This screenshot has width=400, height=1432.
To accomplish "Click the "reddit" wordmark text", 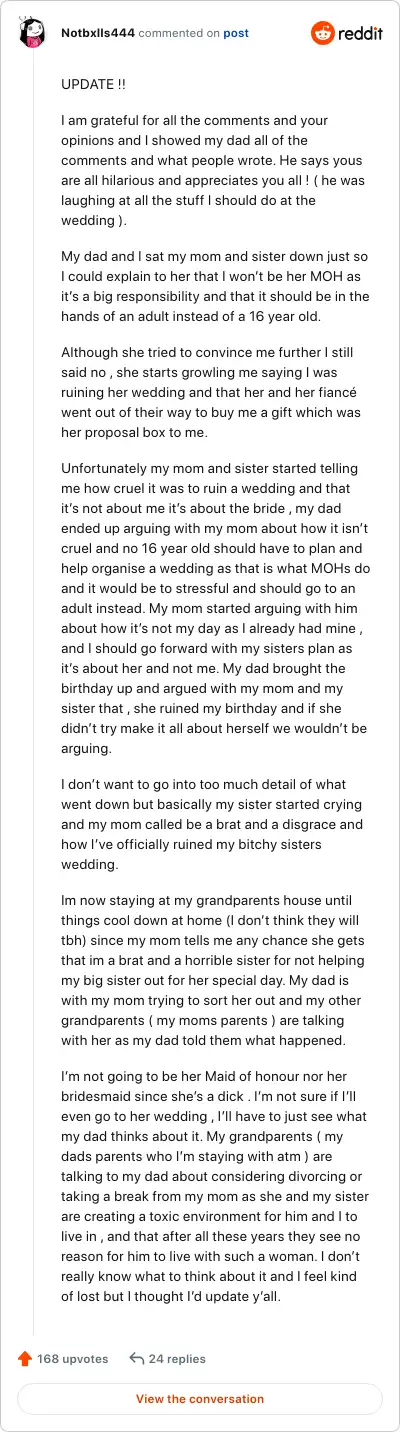I will [x=361, y=34].
